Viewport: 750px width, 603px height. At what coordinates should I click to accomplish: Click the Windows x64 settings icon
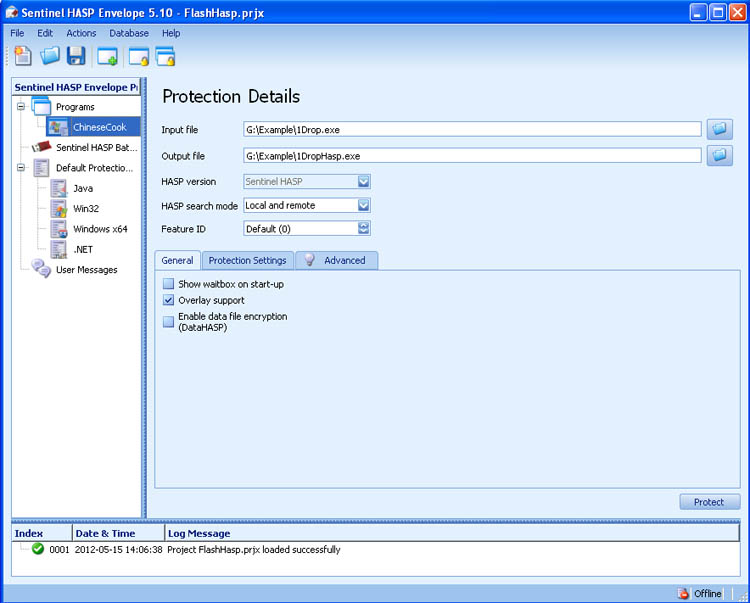(59, 229)
